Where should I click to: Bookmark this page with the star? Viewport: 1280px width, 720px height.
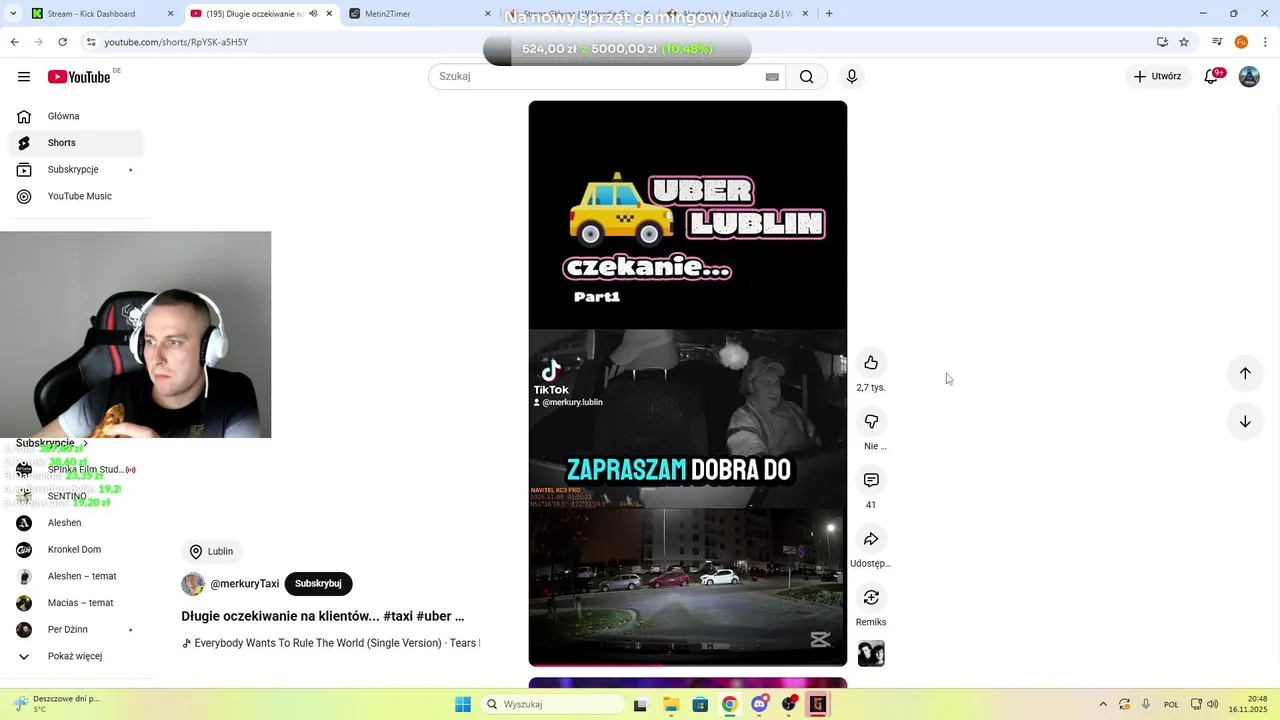click(x=1184, y=42)
